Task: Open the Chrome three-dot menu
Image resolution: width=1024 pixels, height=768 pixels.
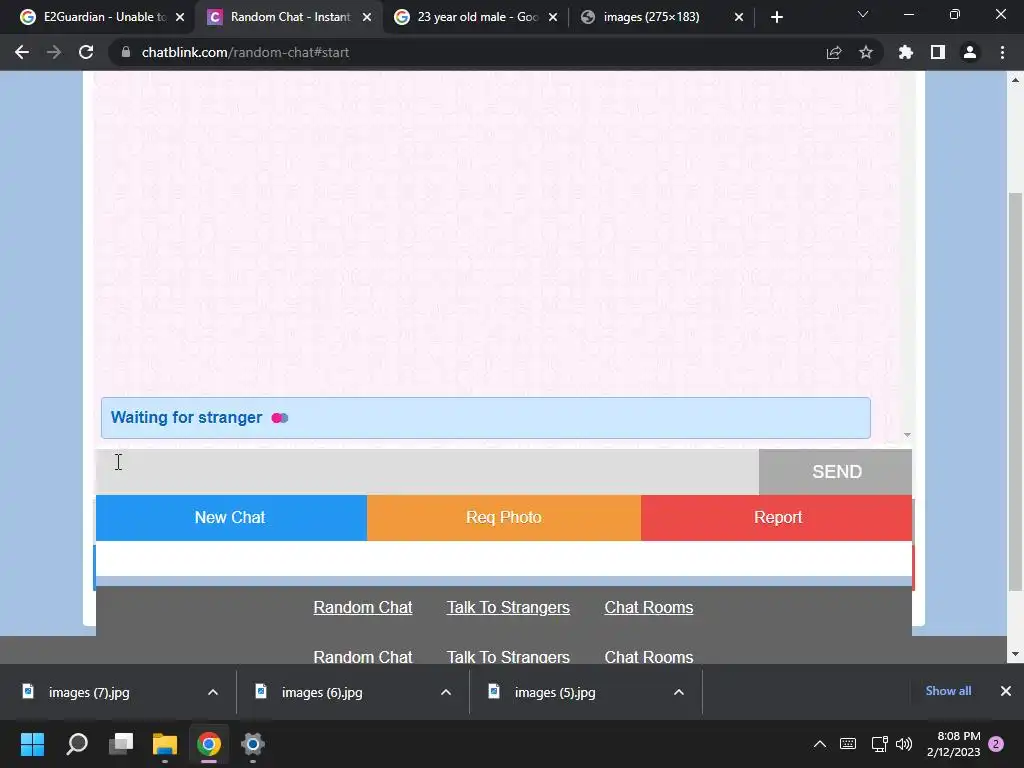Action: [x=1002, y=52]
